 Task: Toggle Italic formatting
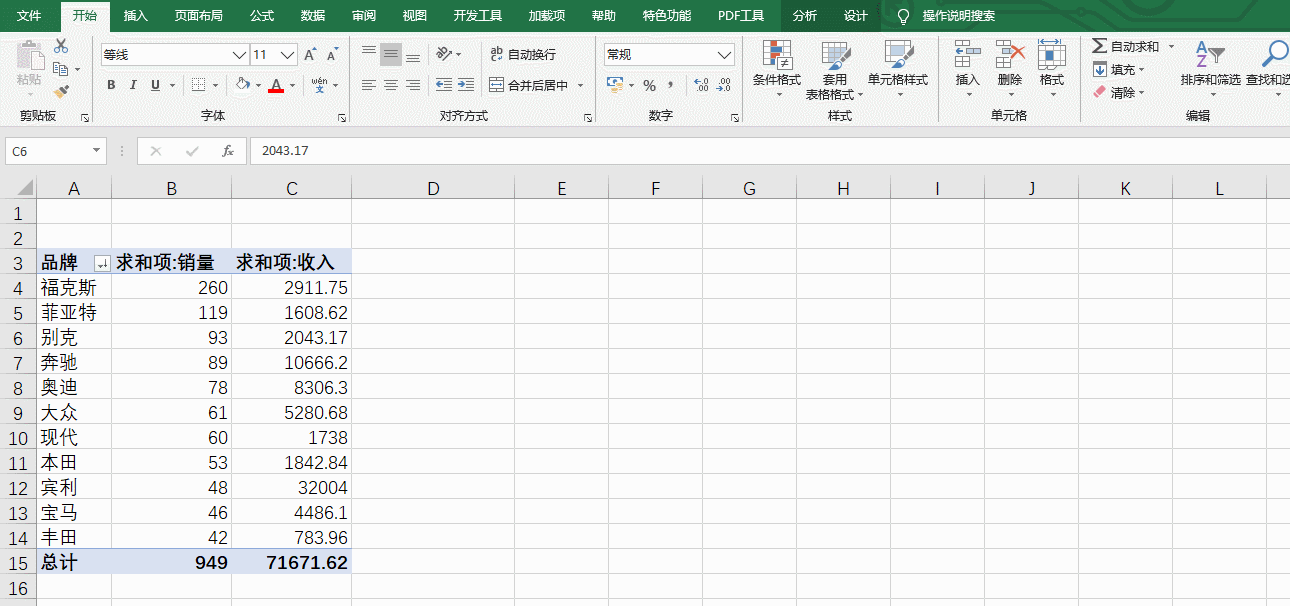134,85
